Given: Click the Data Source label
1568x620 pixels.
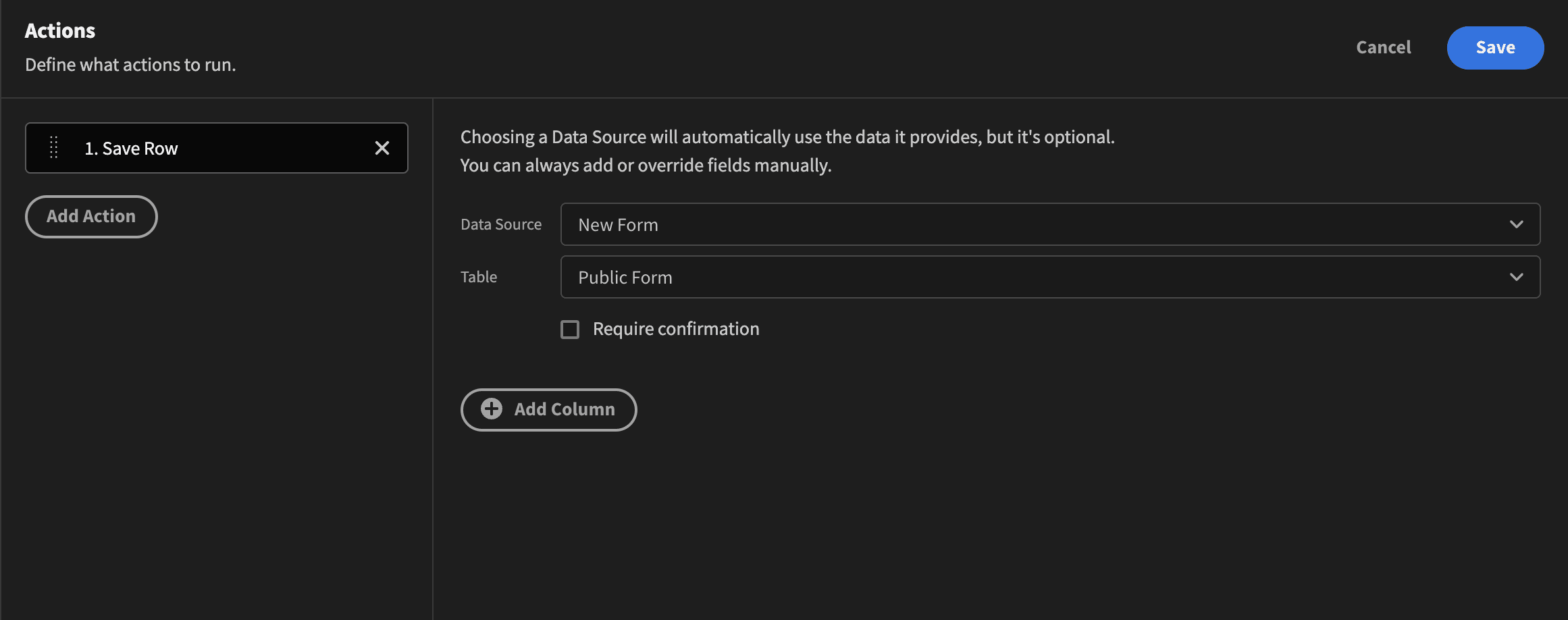Looking at the screenshot, I should [501, 224].
